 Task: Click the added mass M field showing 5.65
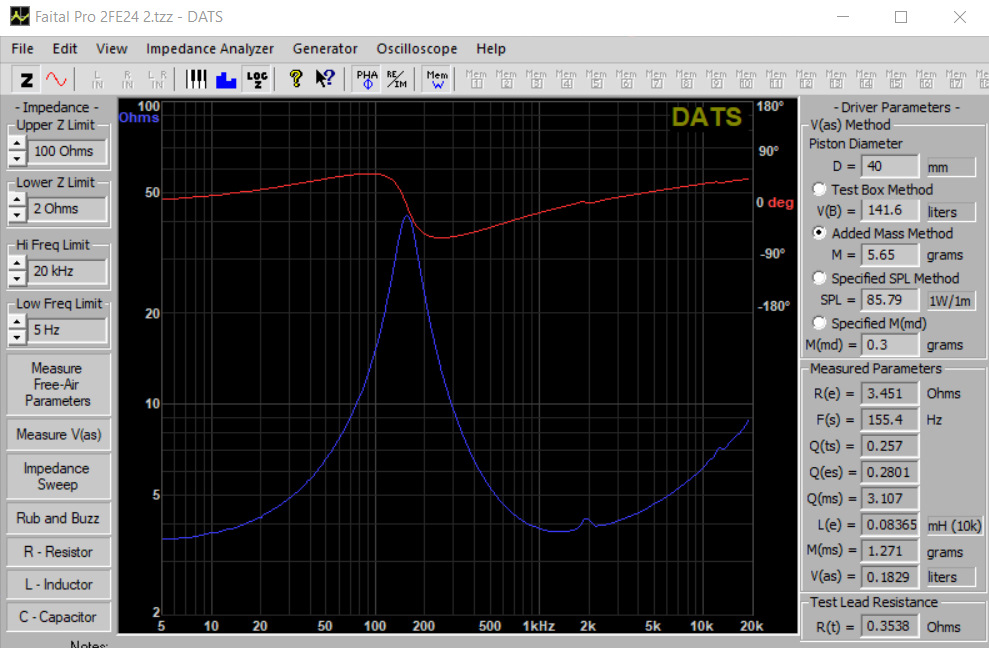[x=889, y=255]
